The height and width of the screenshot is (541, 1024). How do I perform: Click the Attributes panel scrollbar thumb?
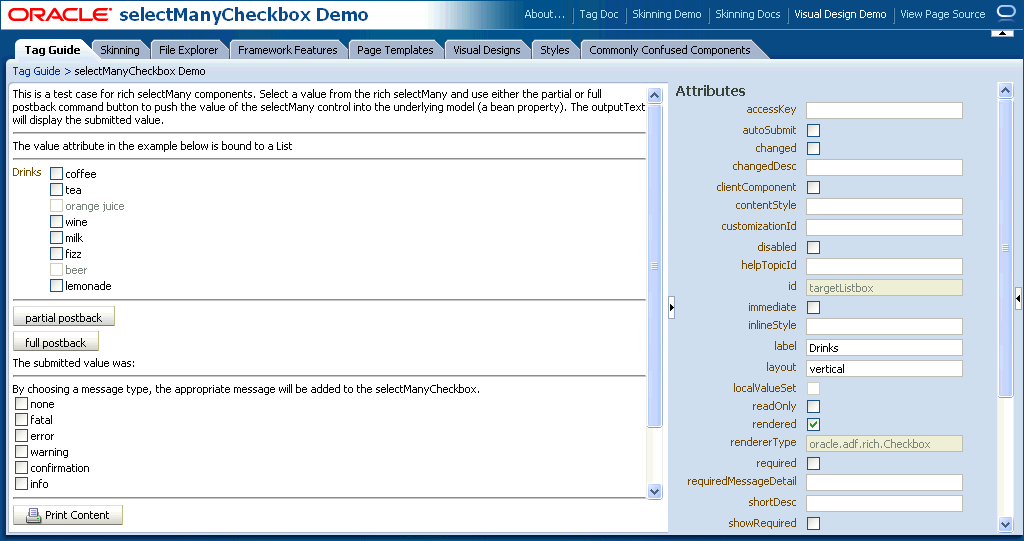(x=1006, y=248)
